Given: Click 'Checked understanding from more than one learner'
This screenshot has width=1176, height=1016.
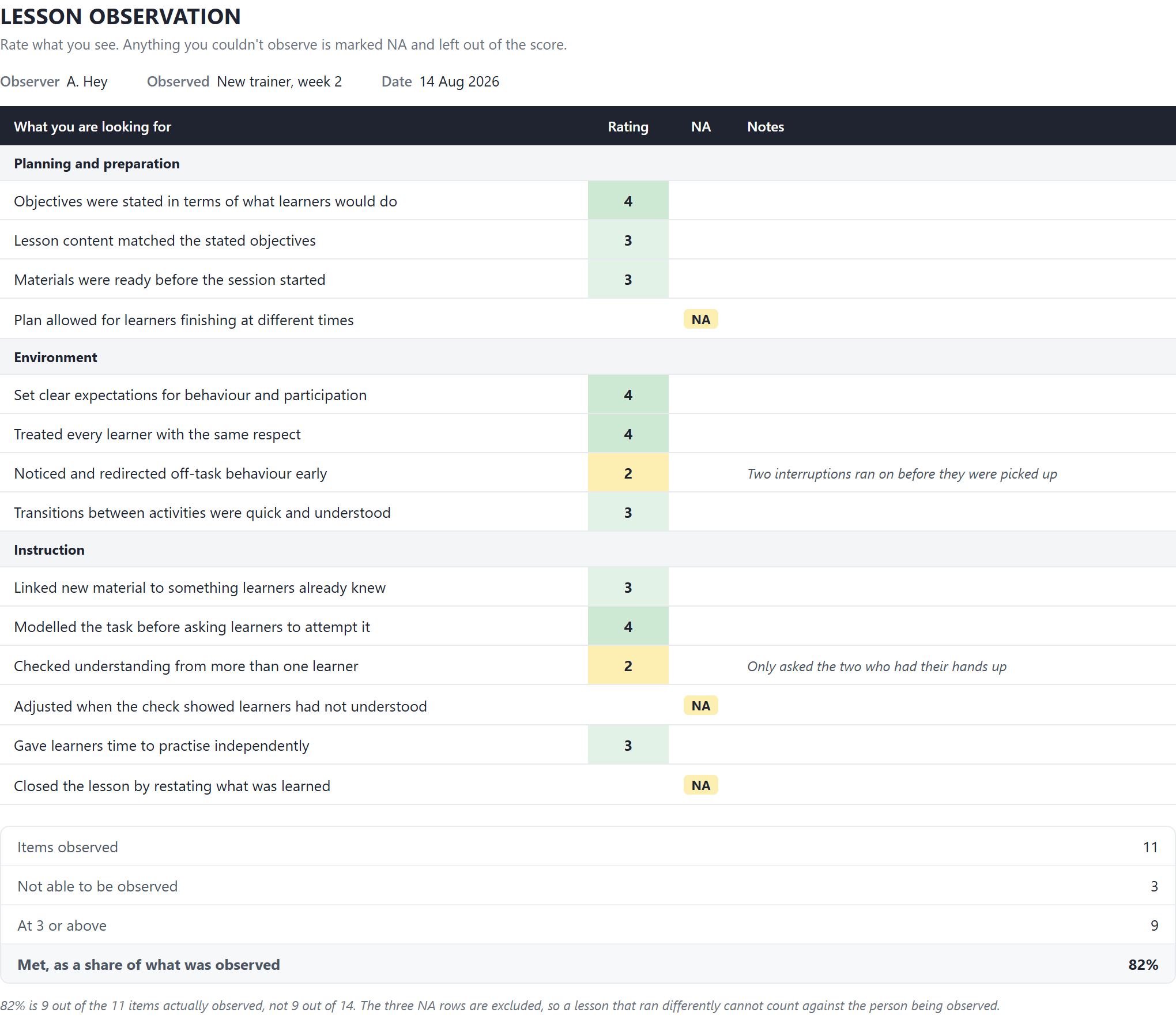Looking at the screenshot, I should click(186, 665).
